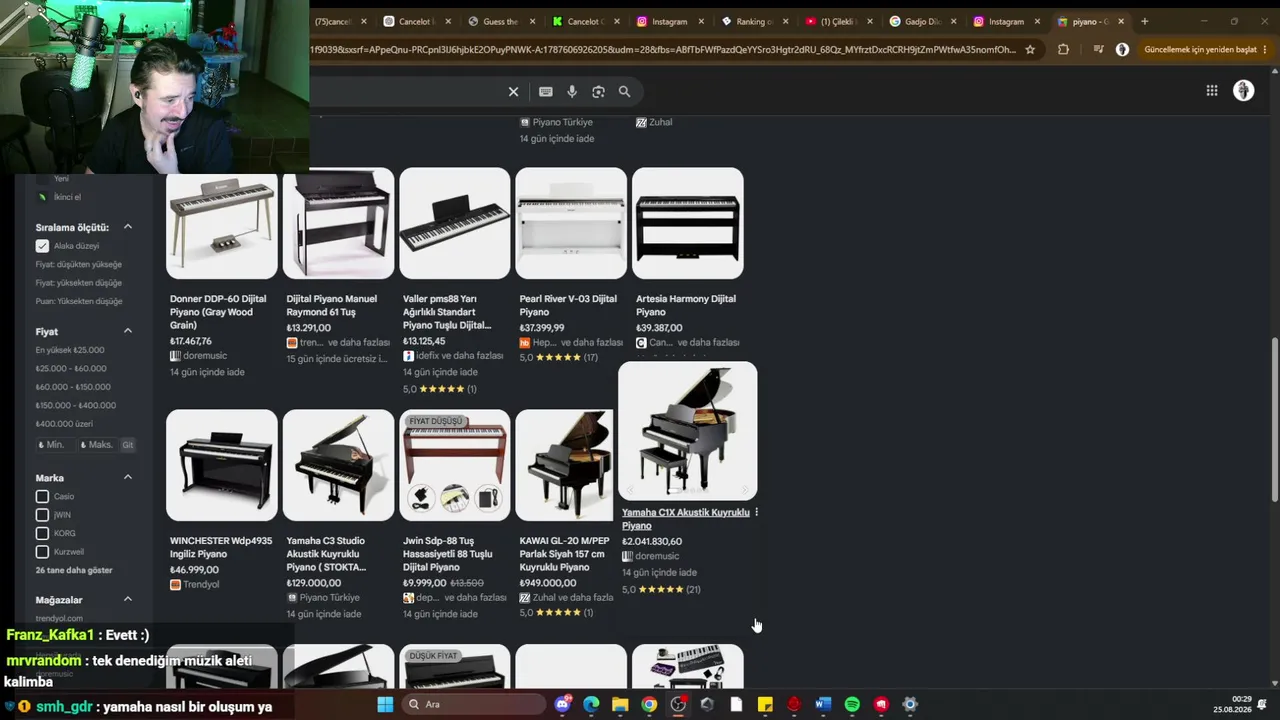Collapse the Marka filter section
1280x720 pixels.
click(x=128, y=477)
